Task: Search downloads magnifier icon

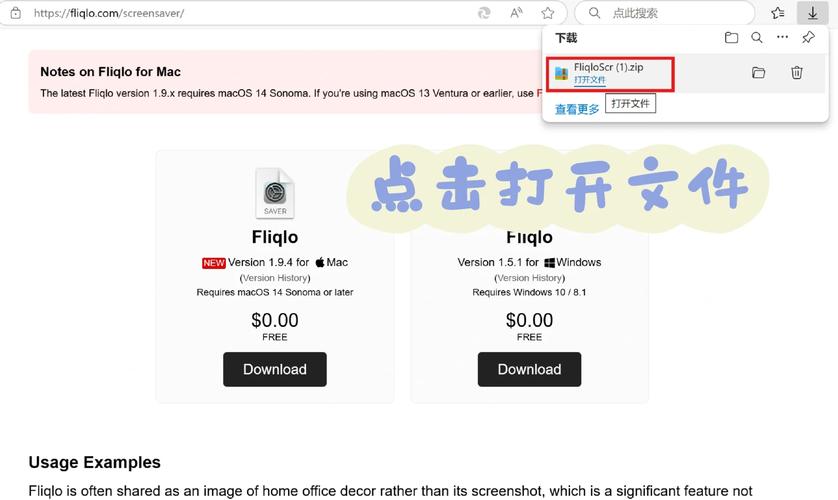Action: click(x=757, y=37)
